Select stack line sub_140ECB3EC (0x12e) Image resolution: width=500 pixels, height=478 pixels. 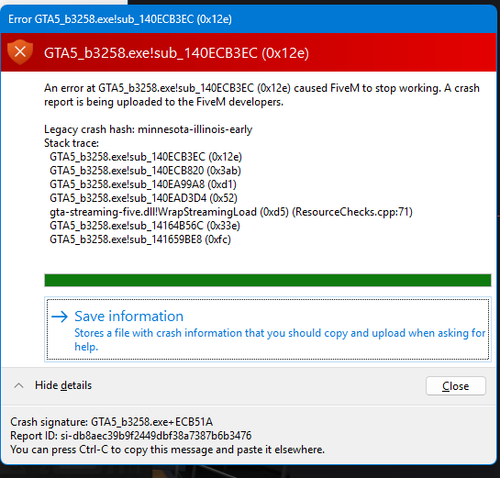pyautogui.click(x=146, y=157)
